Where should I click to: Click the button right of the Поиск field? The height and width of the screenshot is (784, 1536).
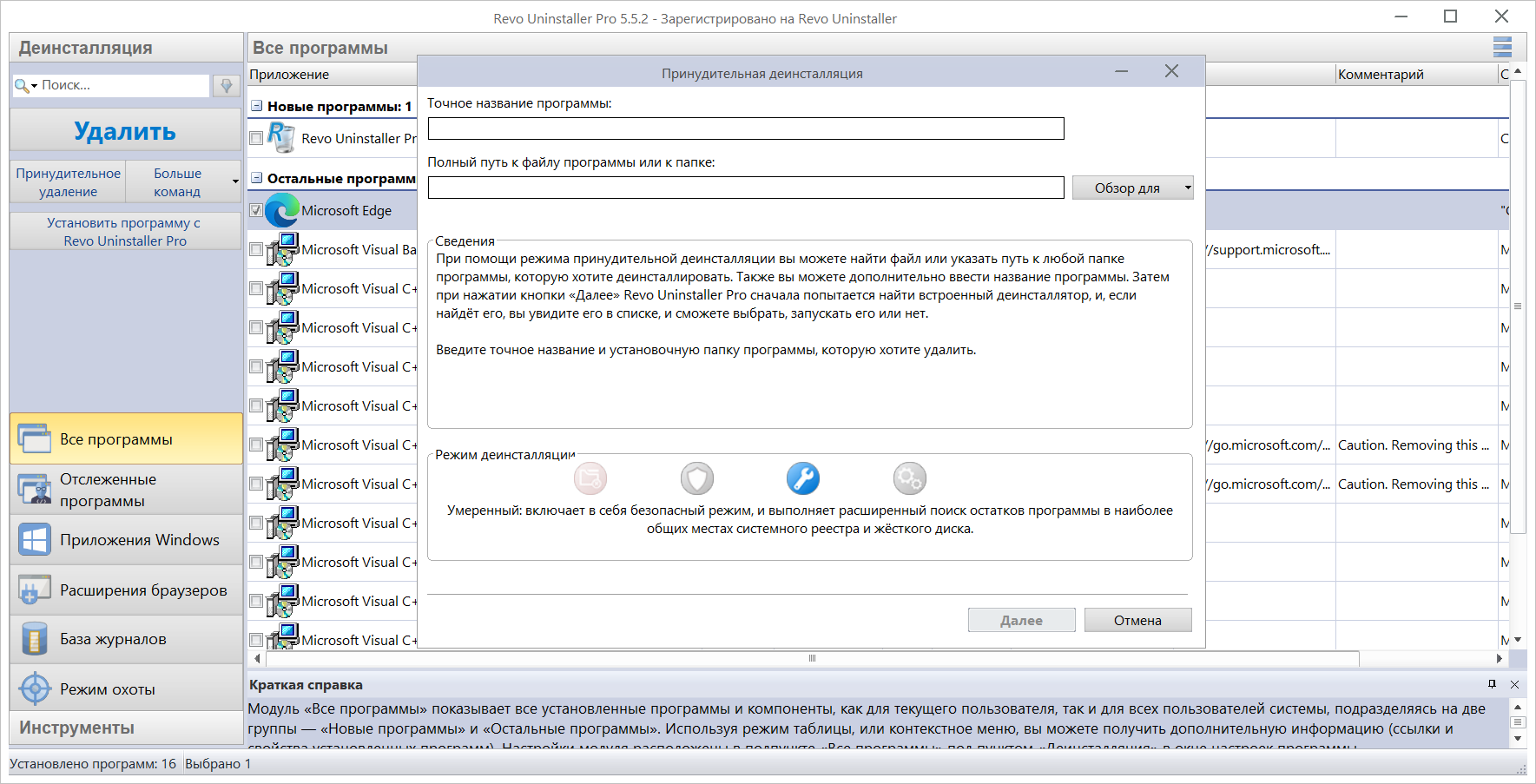[226, 85]
